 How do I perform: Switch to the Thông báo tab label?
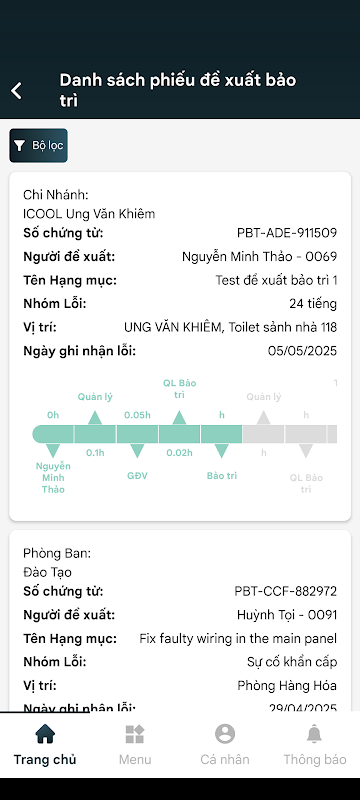[x=315, y=759]
